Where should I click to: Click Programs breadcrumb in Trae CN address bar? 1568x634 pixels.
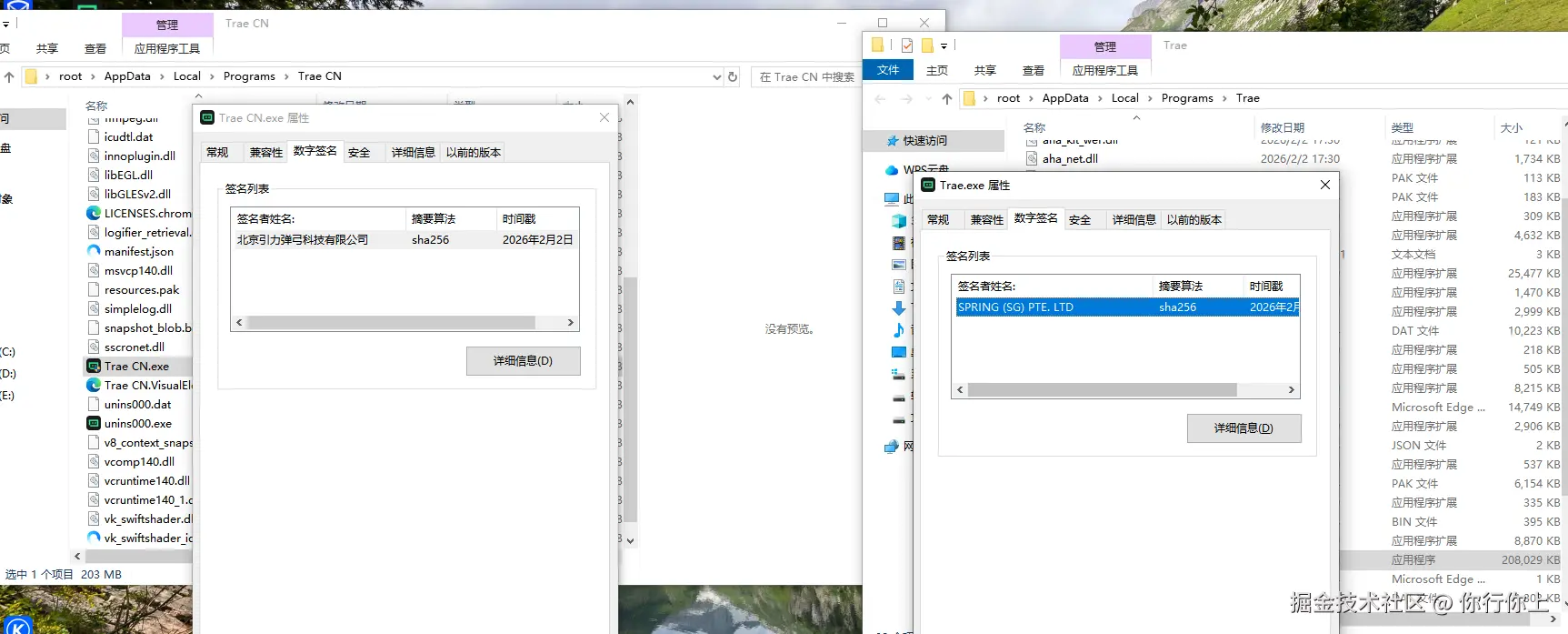click(249, 76)
